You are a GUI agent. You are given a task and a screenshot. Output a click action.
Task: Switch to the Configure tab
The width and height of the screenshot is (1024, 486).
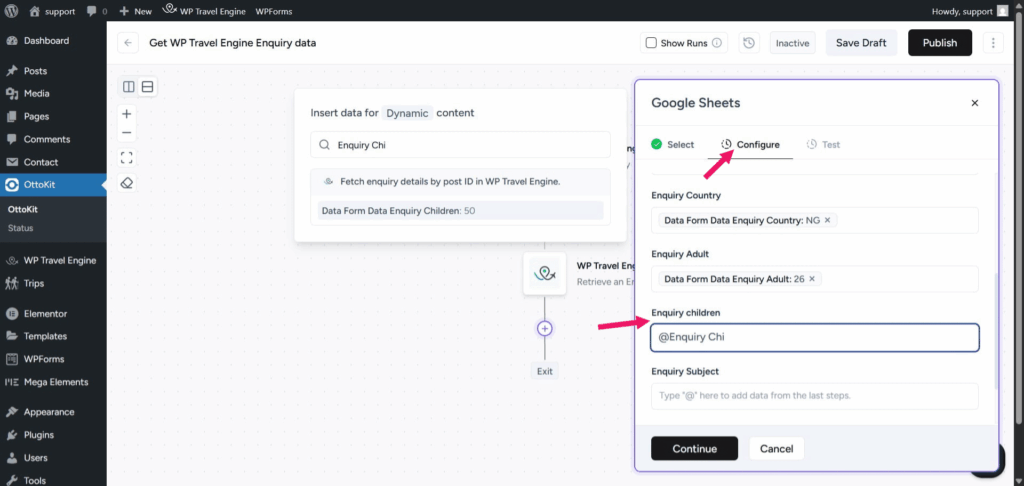tap(750, 144)
